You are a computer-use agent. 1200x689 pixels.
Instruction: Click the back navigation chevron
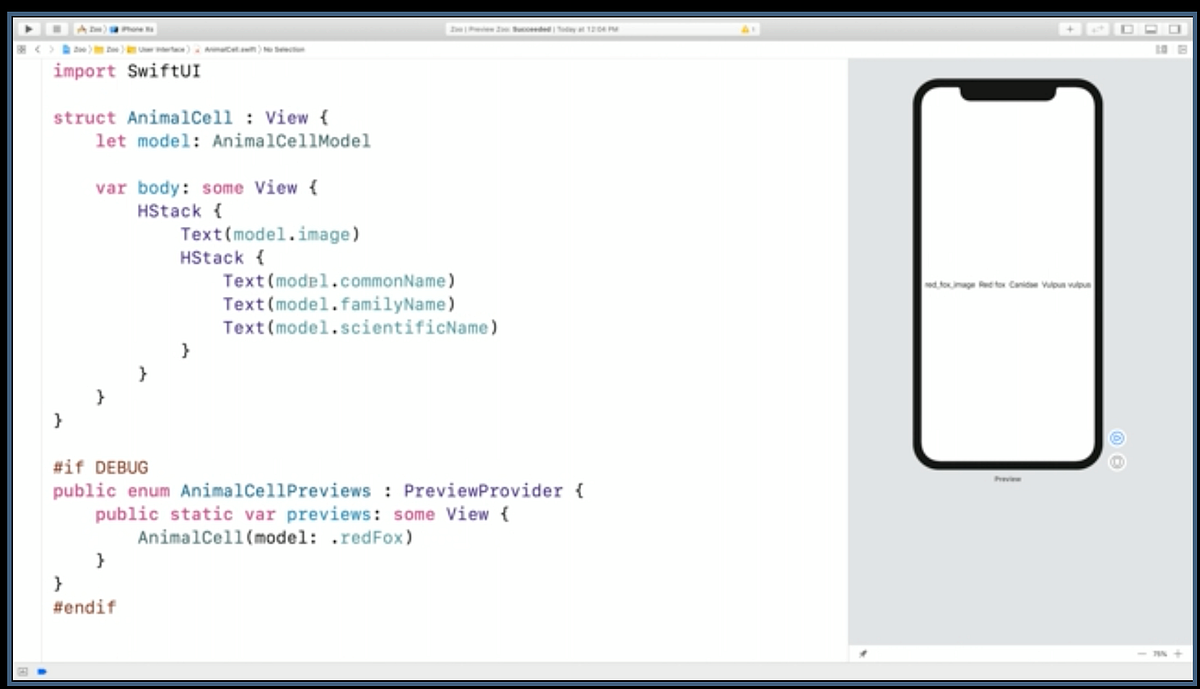tap(38, 49)
